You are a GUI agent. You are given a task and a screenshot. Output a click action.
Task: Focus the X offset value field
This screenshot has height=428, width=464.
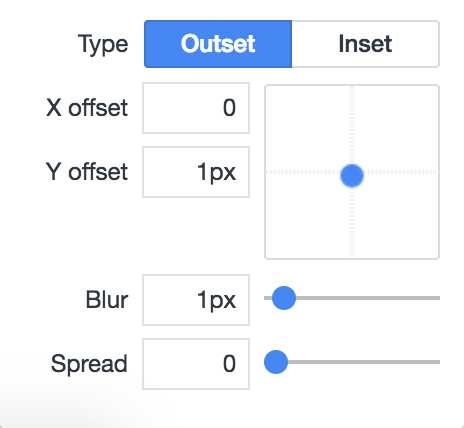[196, 108]
